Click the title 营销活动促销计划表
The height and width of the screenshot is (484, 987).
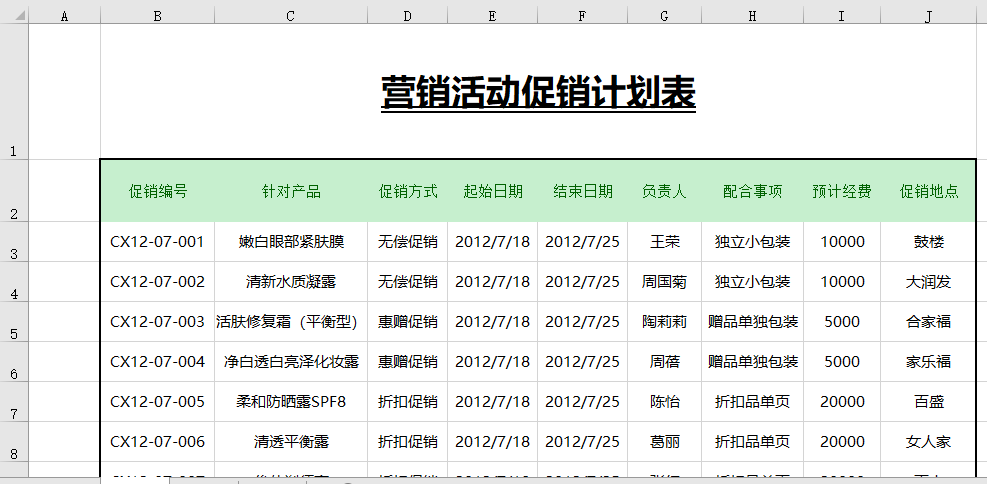pyautogui.click(x=538, y=93)
